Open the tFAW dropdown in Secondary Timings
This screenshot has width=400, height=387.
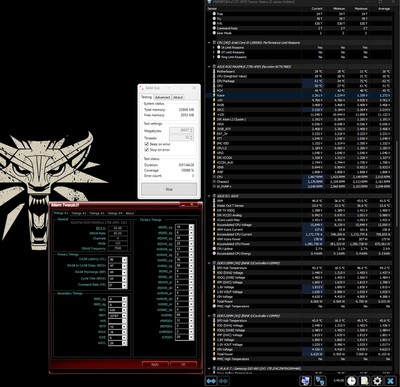click(124, 332)
